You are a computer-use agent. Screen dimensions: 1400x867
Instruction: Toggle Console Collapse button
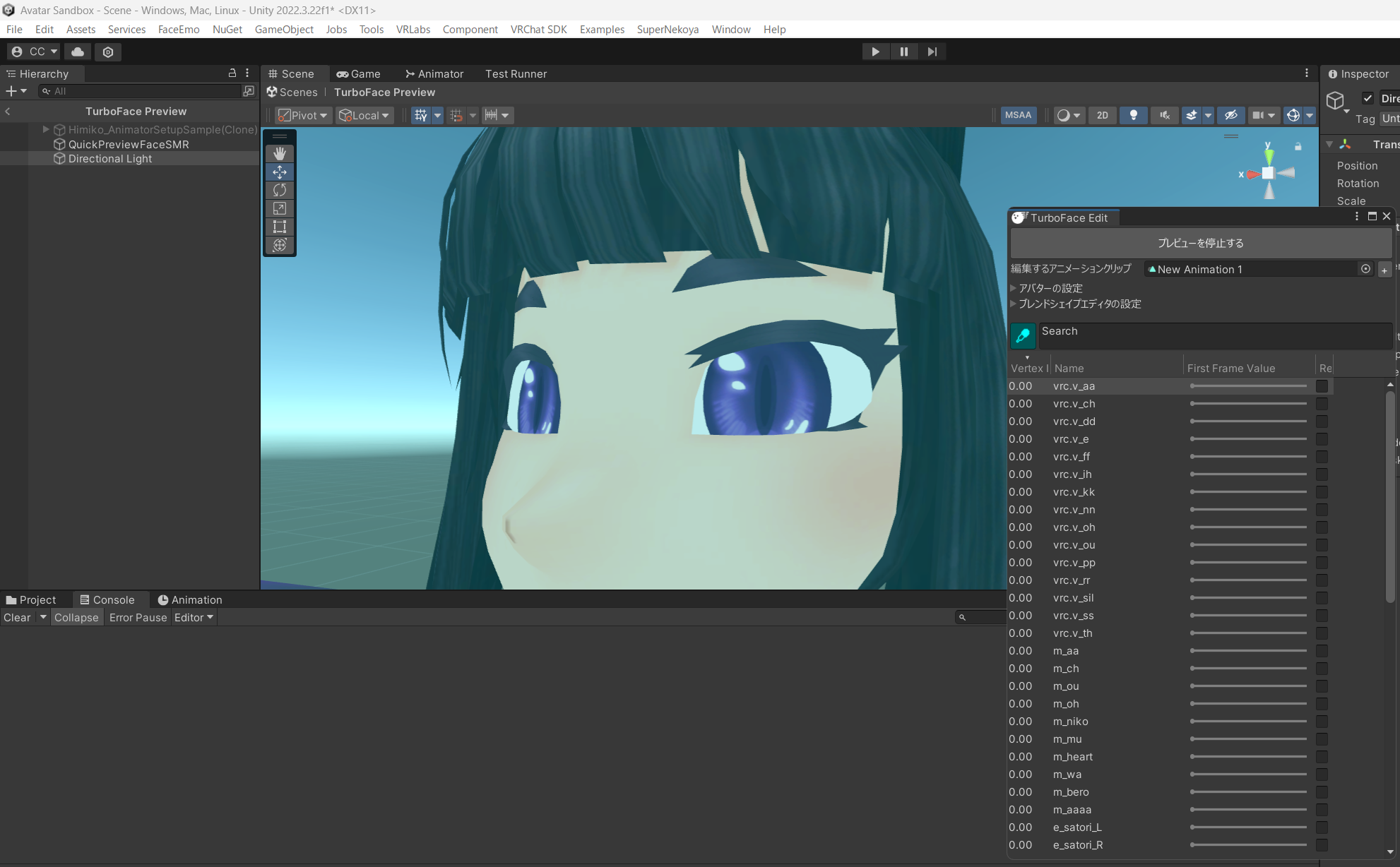pyautogui.click(x=76, y=617)
